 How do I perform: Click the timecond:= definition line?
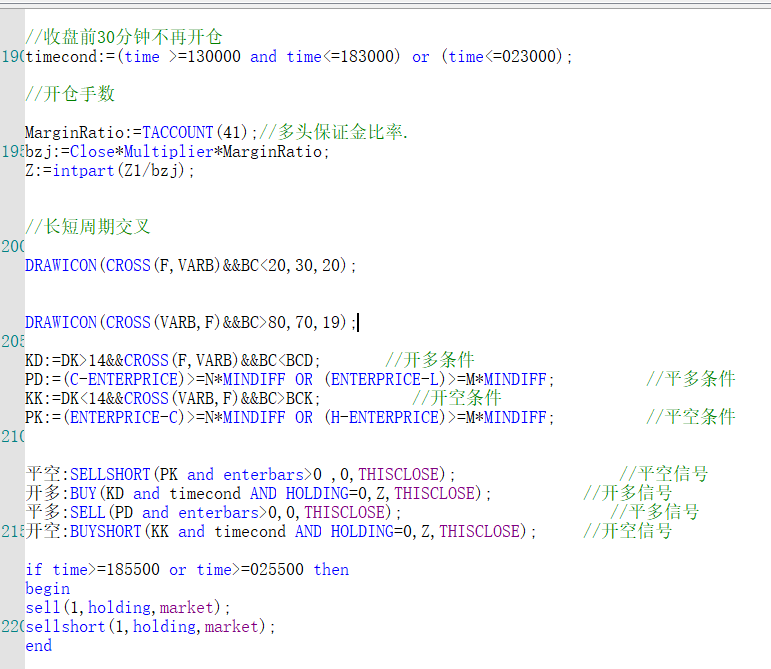coord(298,57)
